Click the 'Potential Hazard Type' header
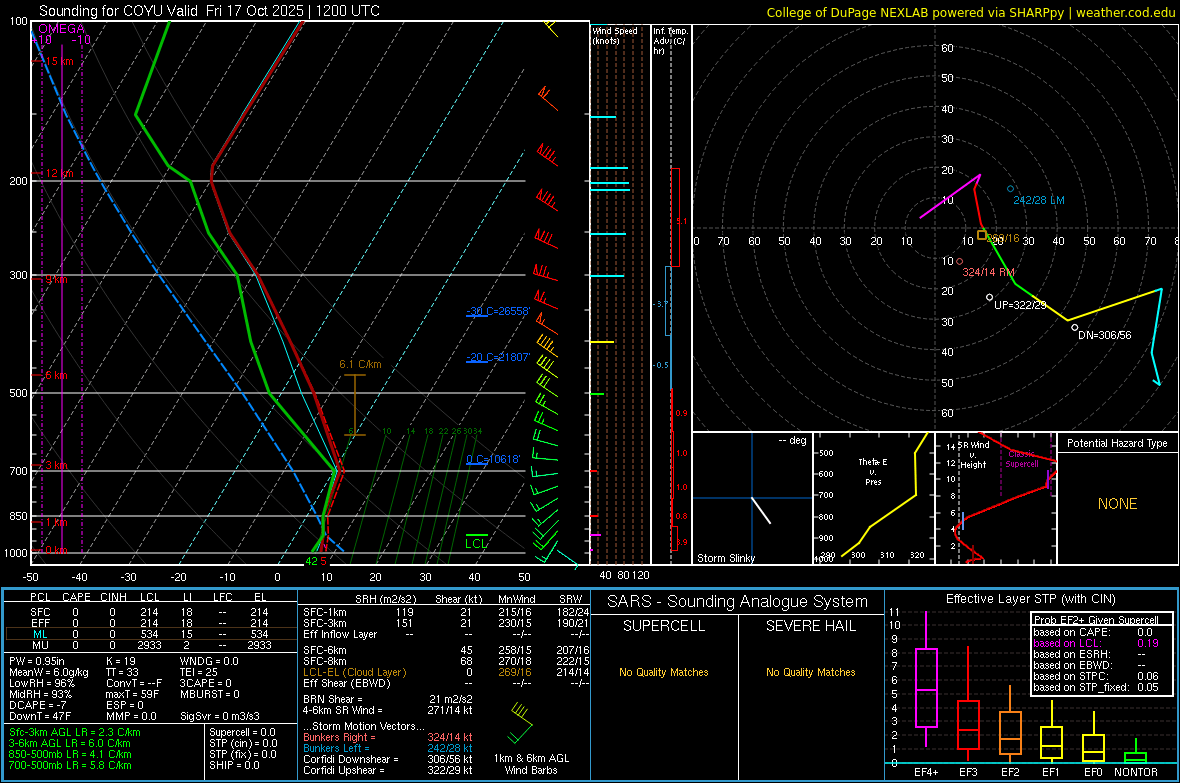The image size is (1180, 783). coord(1117,443)
